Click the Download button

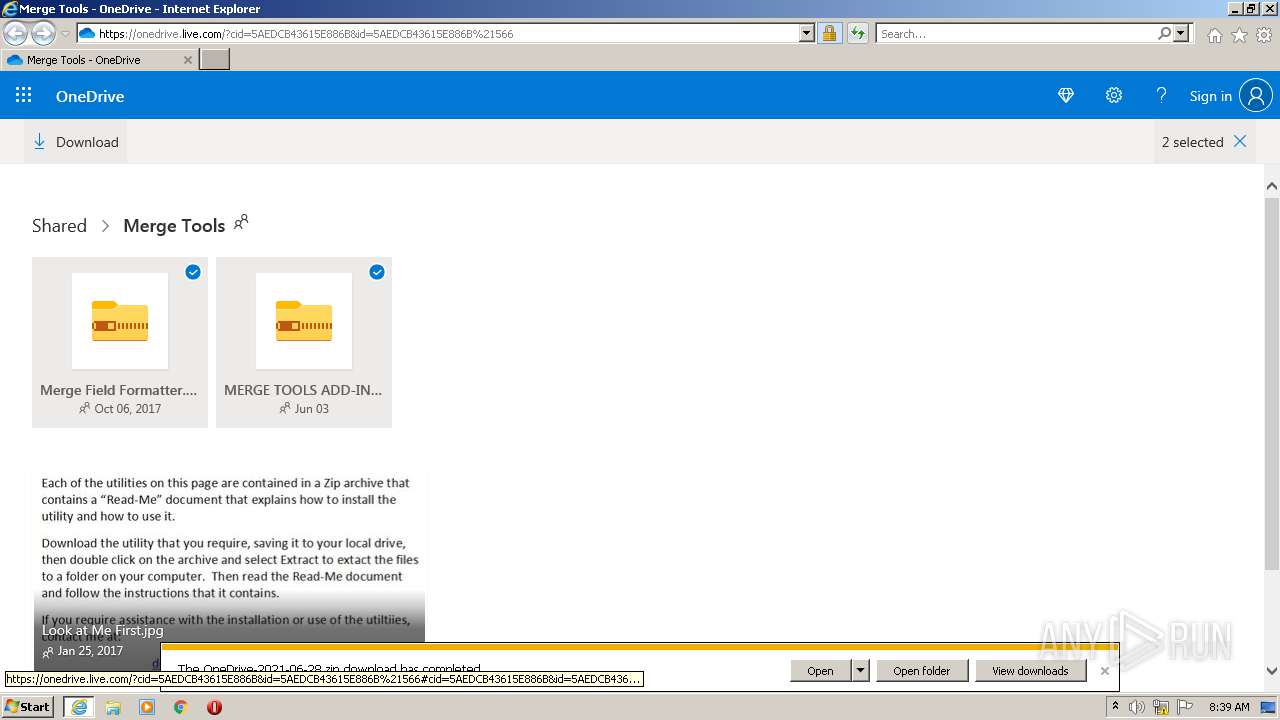[76, 142]
